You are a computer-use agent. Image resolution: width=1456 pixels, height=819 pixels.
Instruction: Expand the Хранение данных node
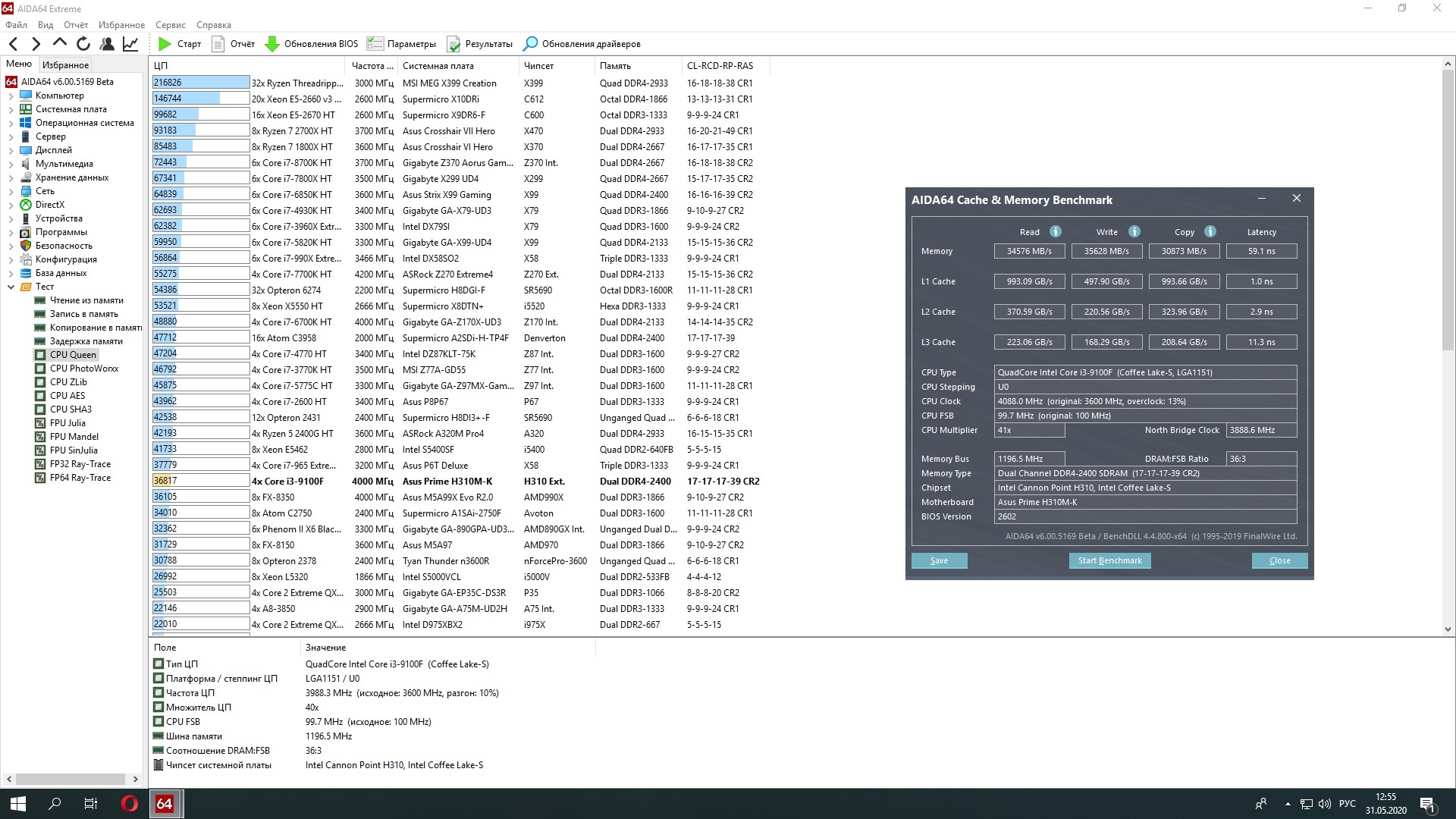click(x=11, y=178)
